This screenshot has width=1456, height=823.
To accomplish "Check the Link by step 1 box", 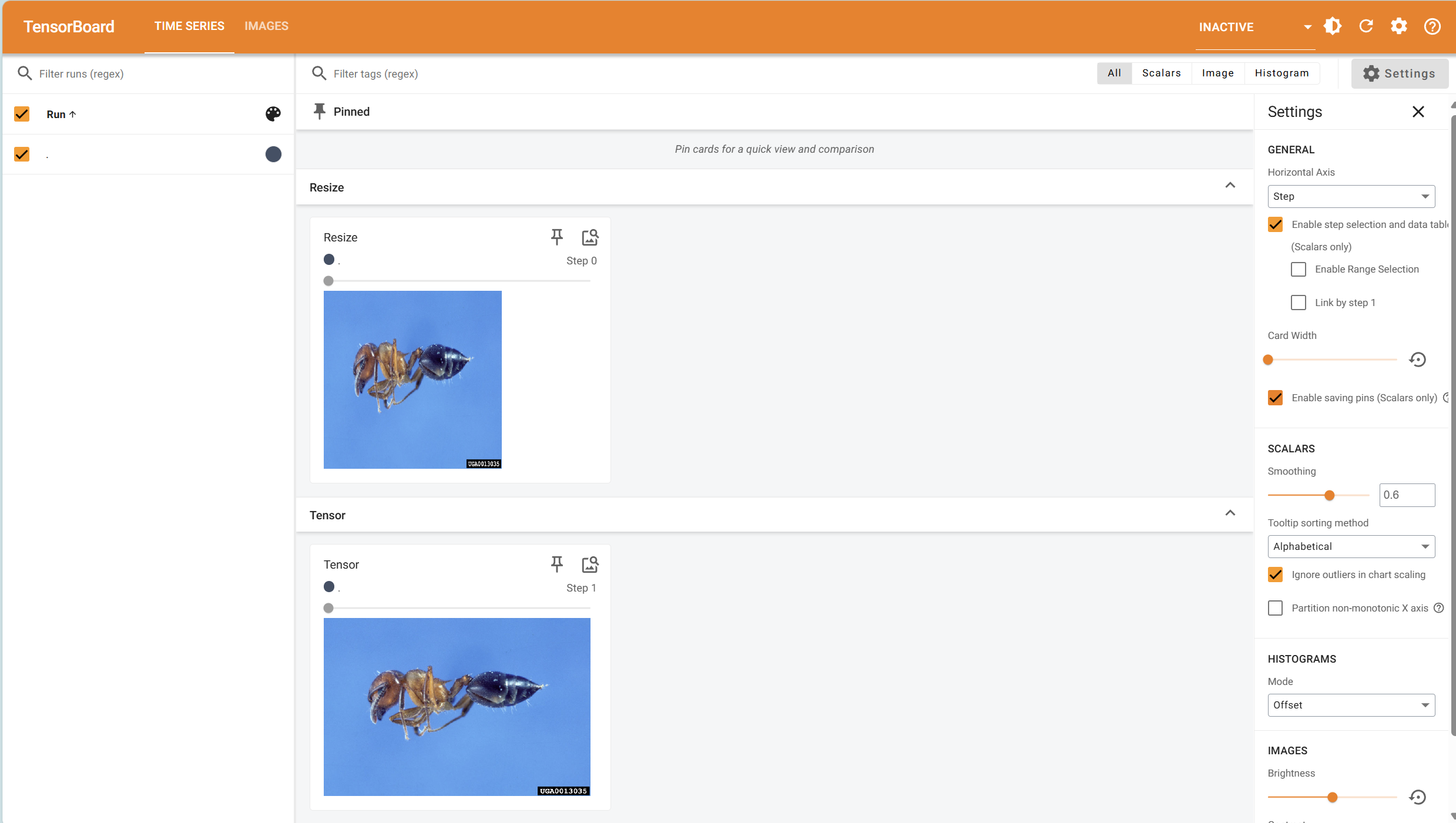I will click(1299, 303).
